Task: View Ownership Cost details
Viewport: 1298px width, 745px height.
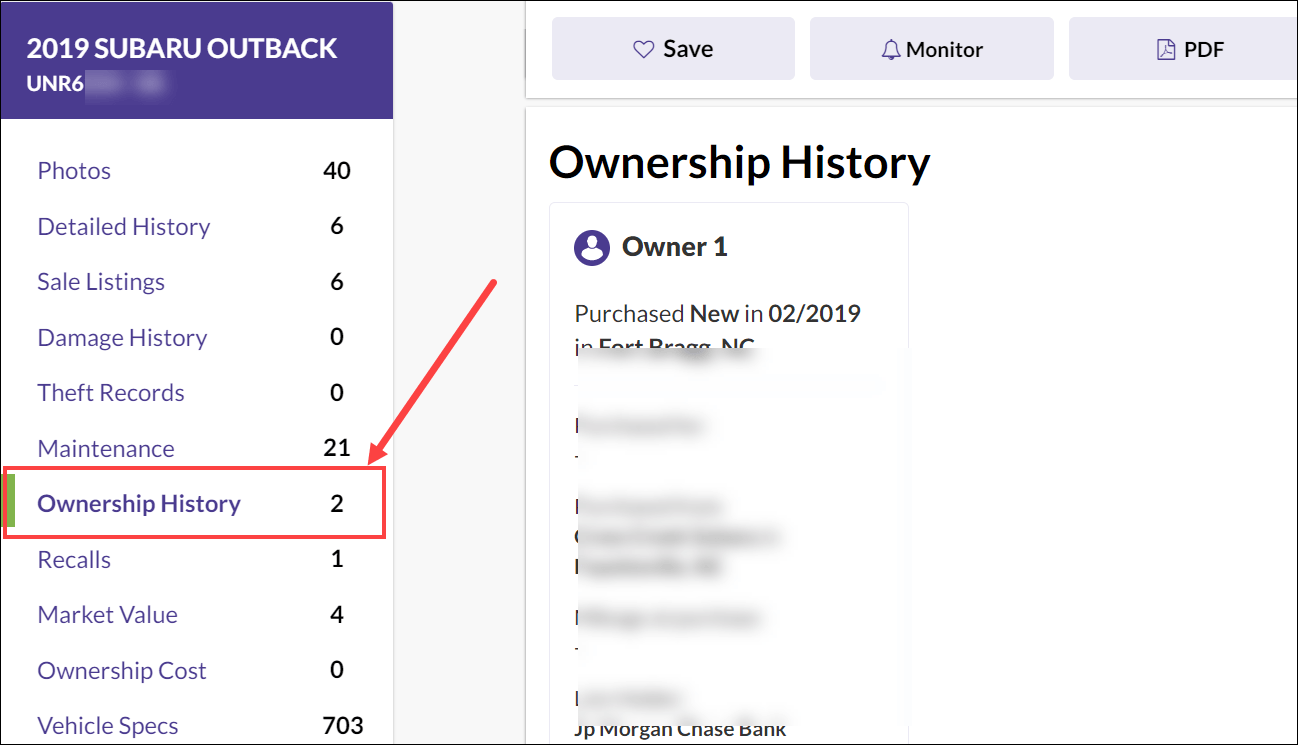Action: pos(121,670)
